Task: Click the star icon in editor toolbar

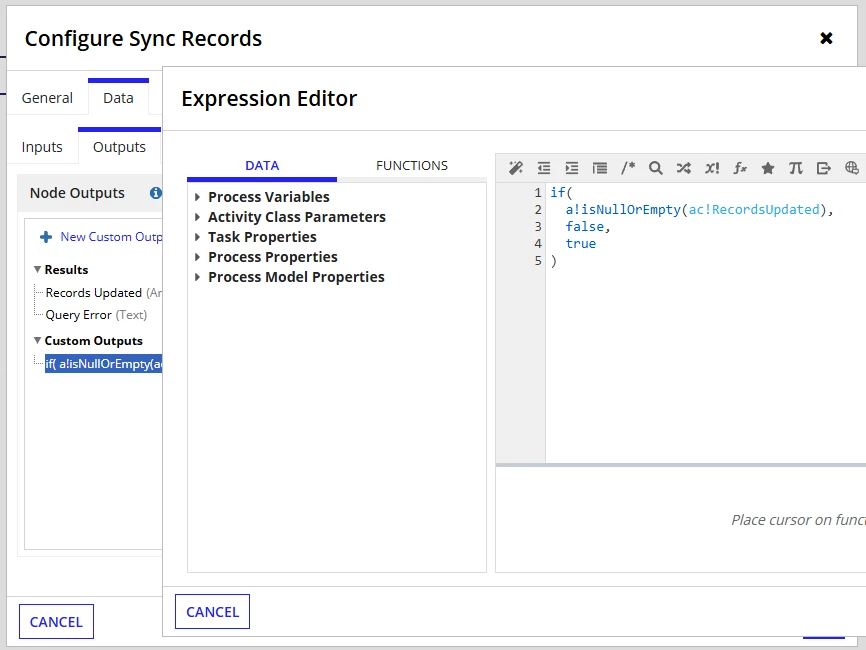Action: pyautogui.click(x=768, y=168)
